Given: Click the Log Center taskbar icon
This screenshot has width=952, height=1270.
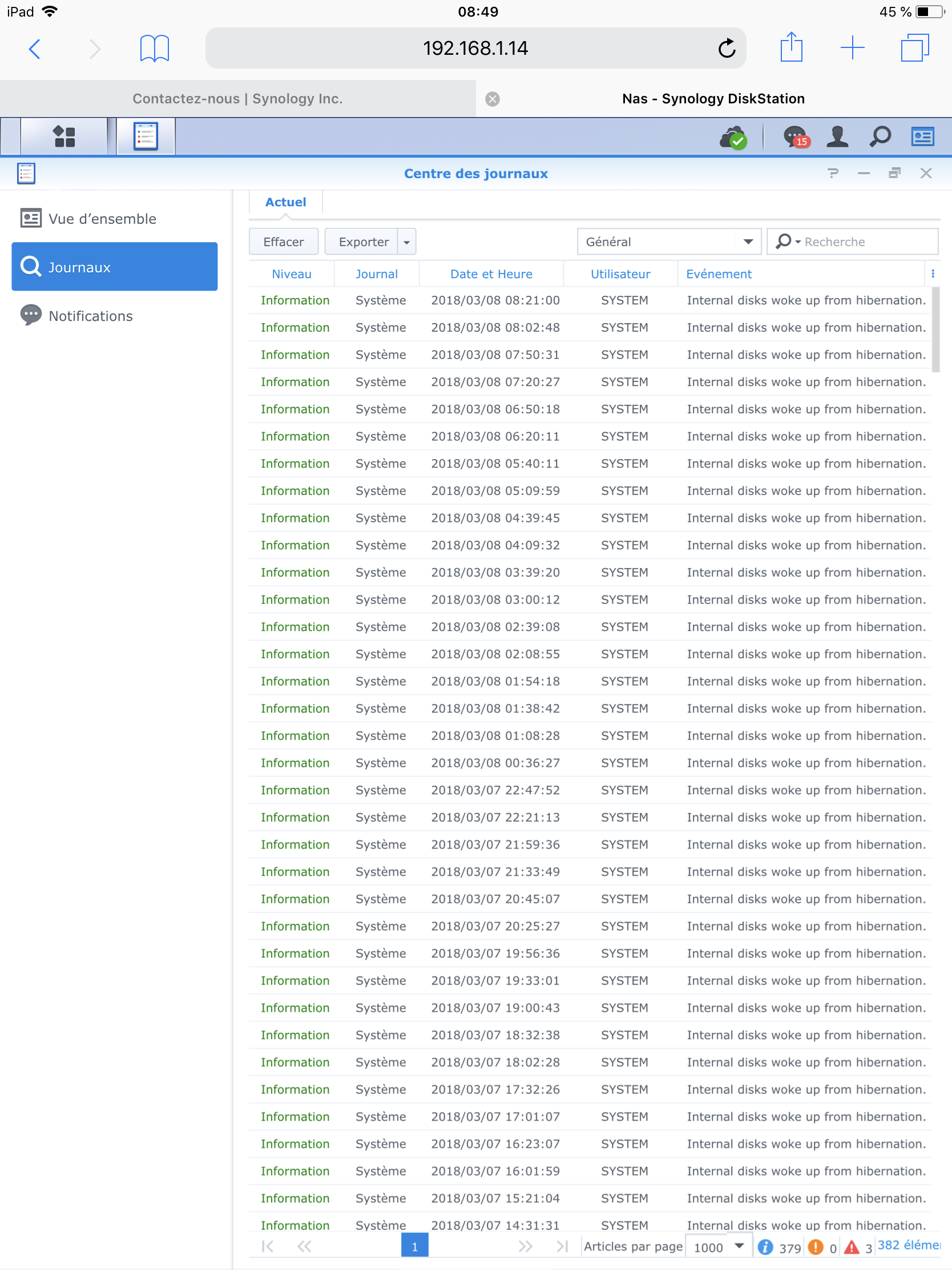Looking at the screenshot, I should click(146, 136).
